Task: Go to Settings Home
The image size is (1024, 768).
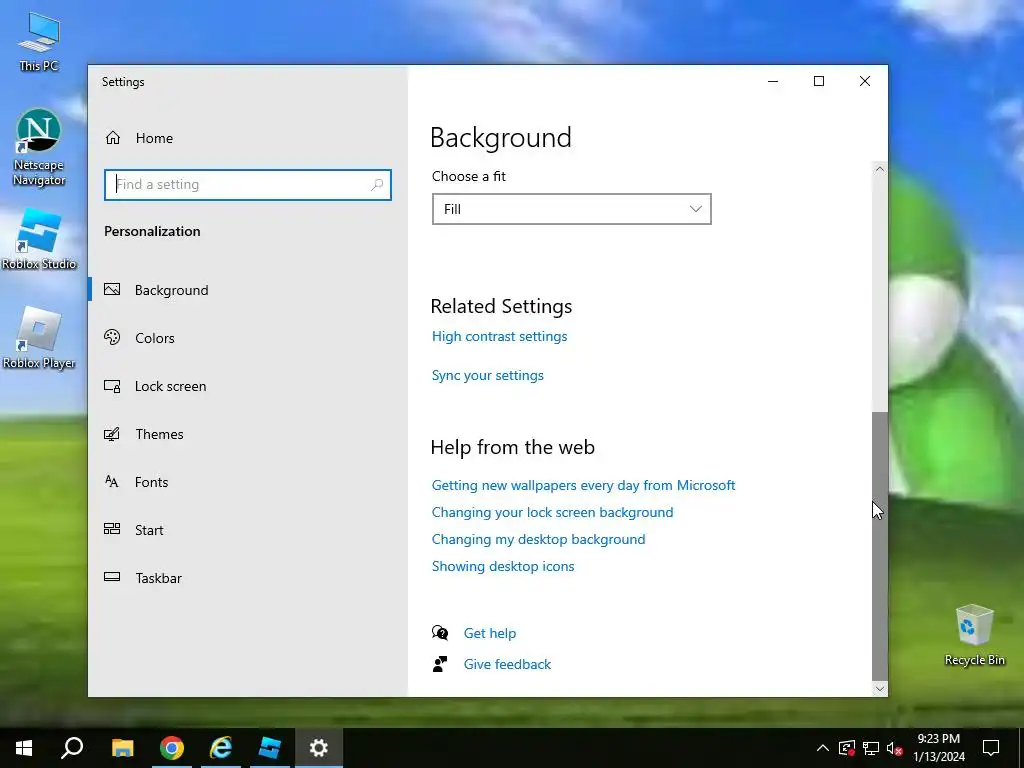Action: point(138,138)
